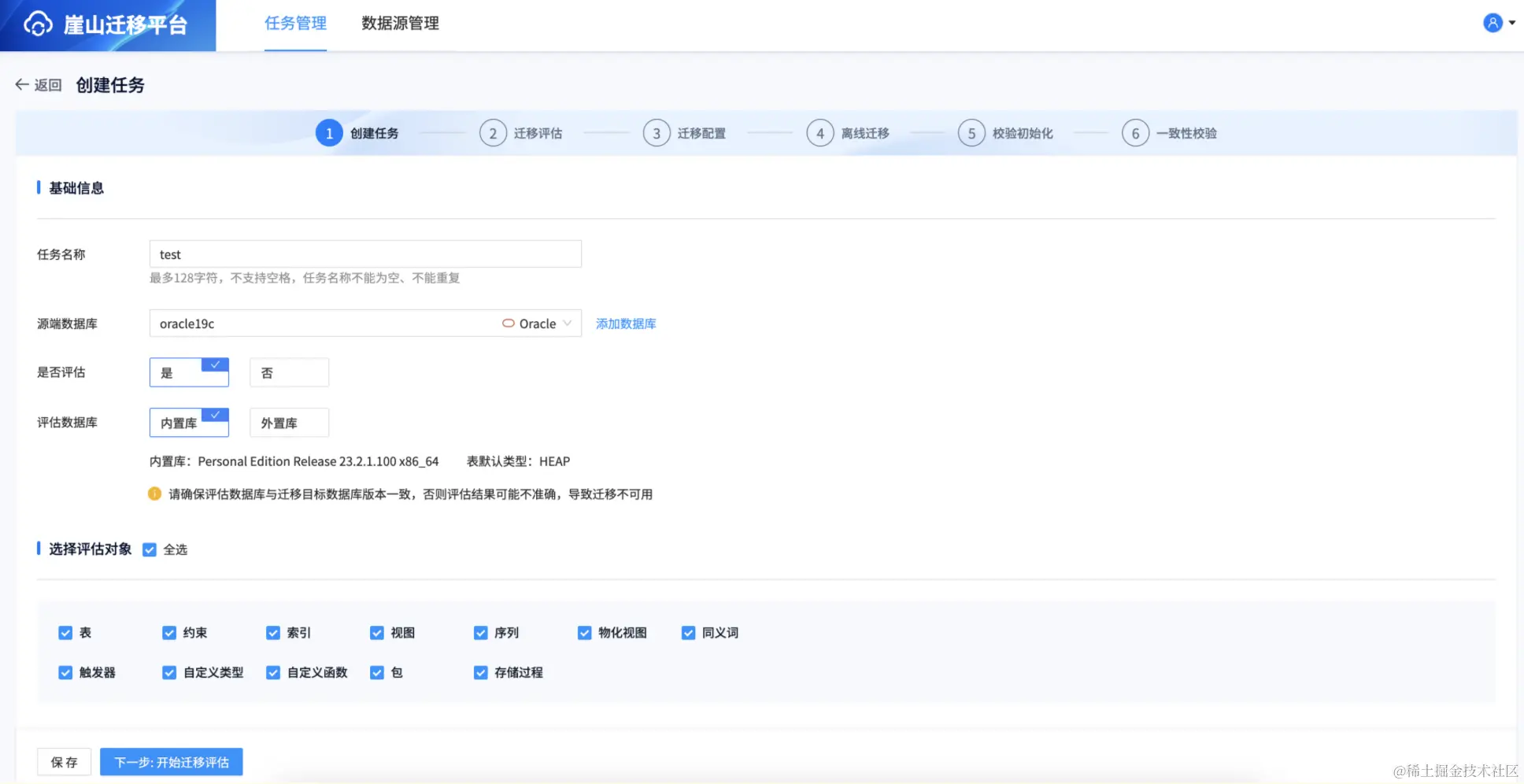Open the user avatar icon

tap(1493, 23)
